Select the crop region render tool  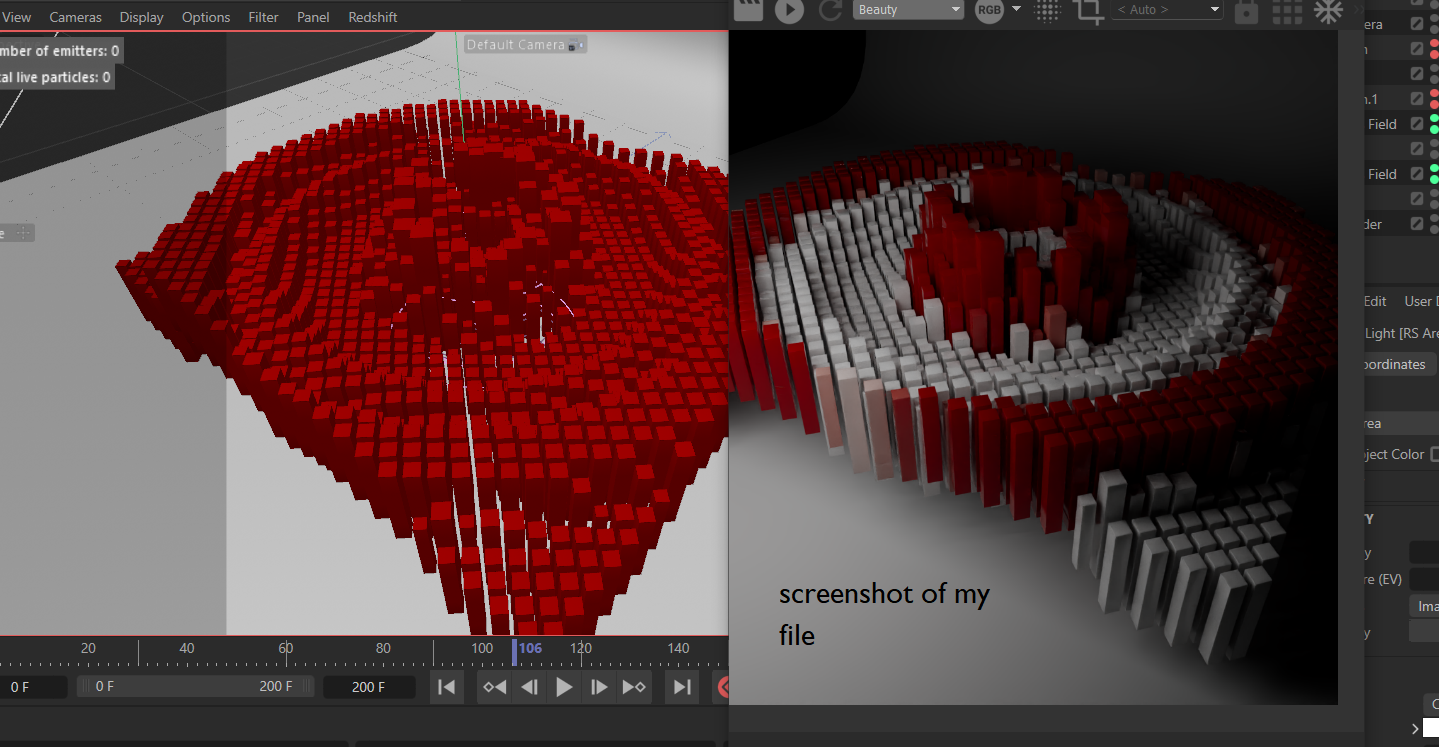tap(1088, 11)
